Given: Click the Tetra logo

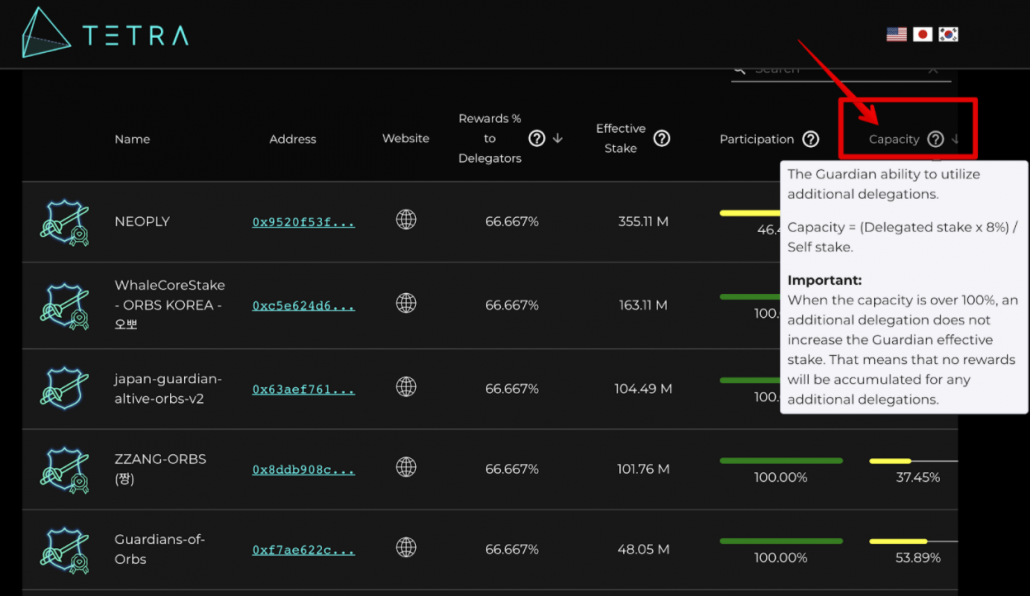Looking at the screenshot, I should (x=105, y=33).
